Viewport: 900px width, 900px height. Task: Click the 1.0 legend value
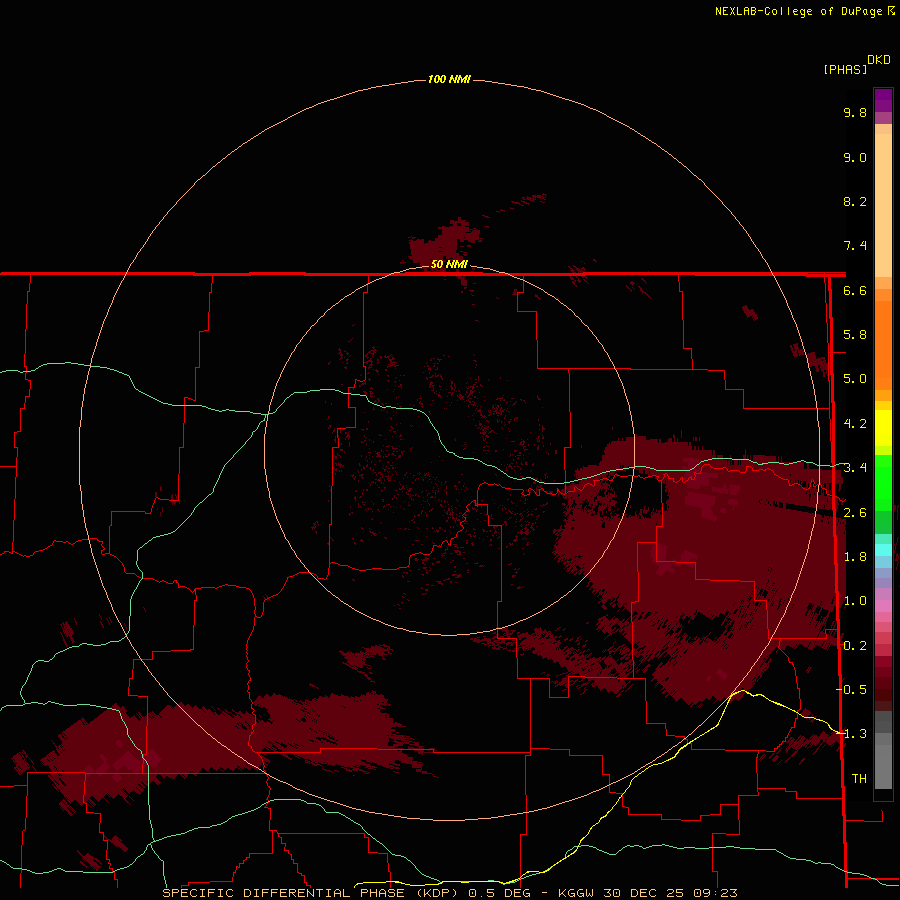pyautogui.click(x=855, y=601)
